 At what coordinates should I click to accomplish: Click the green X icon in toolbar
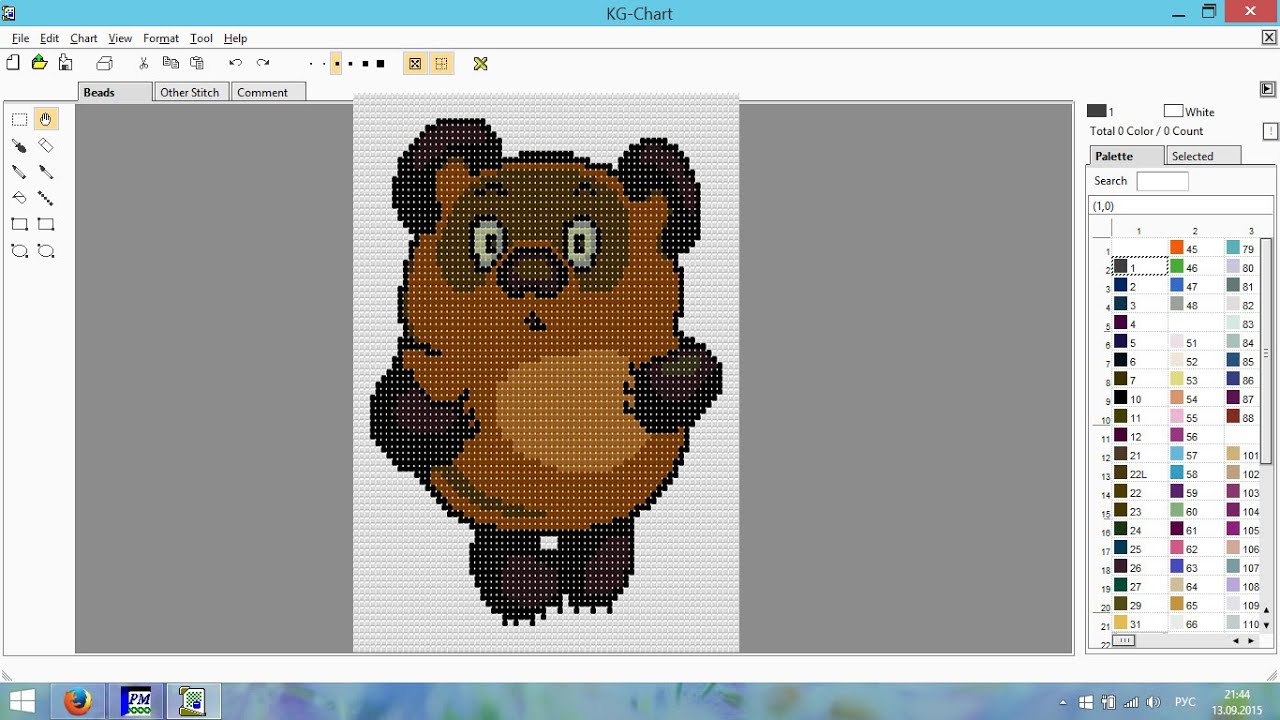click(x=481, y=64)
